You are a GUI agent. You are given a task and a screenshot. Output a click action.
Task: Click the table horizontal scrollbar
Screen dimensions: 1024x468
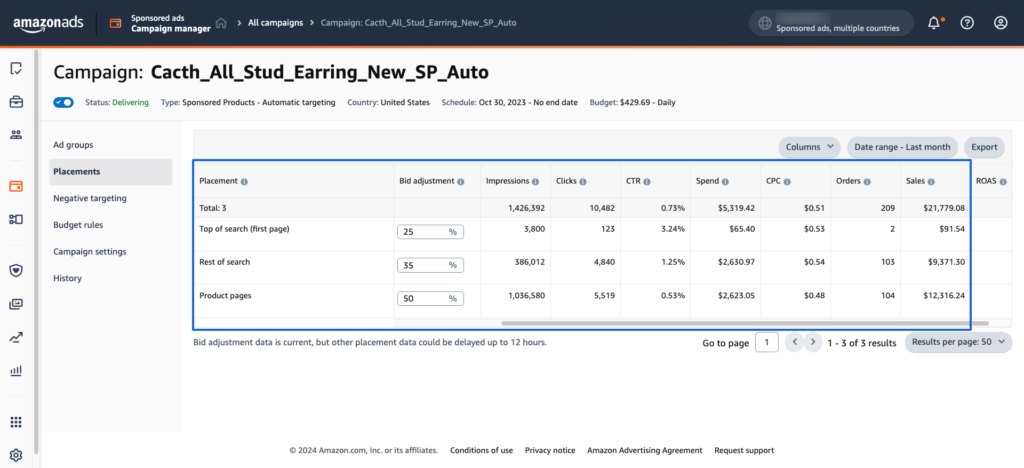click(744, 323)
